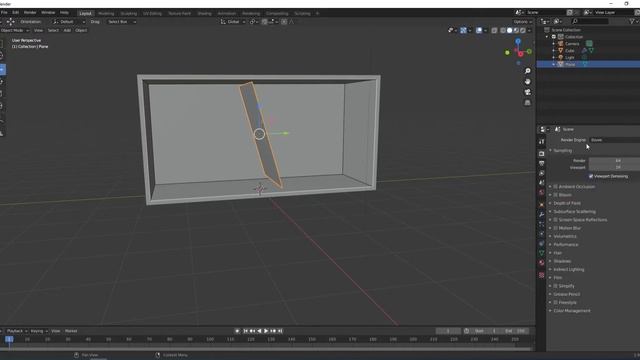Open the Material properties tab icon
This screenshot has width=640, height=360.
pos(542,263)
